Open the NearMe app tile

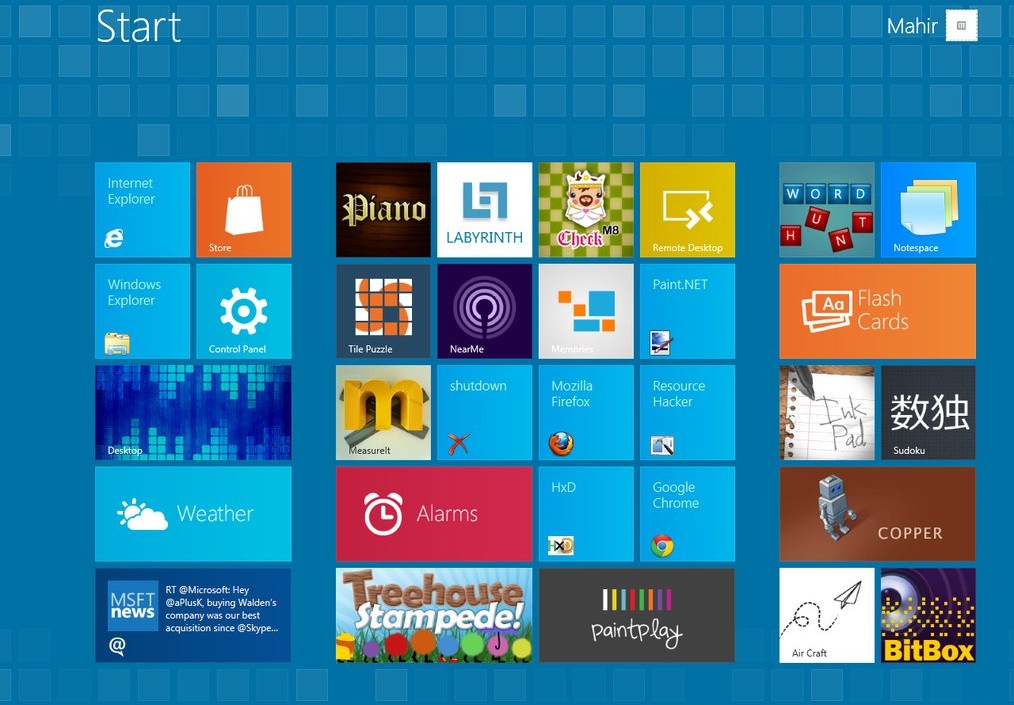(x=484, y=311)
